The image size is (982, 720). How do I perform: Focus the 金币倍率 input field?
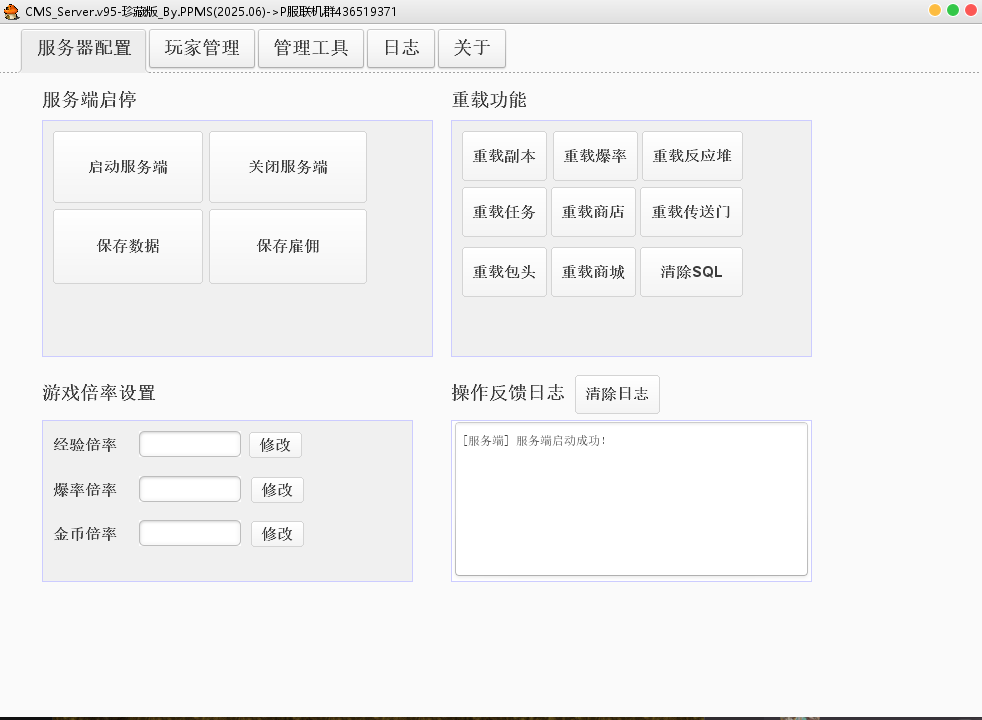click(190, 533)
